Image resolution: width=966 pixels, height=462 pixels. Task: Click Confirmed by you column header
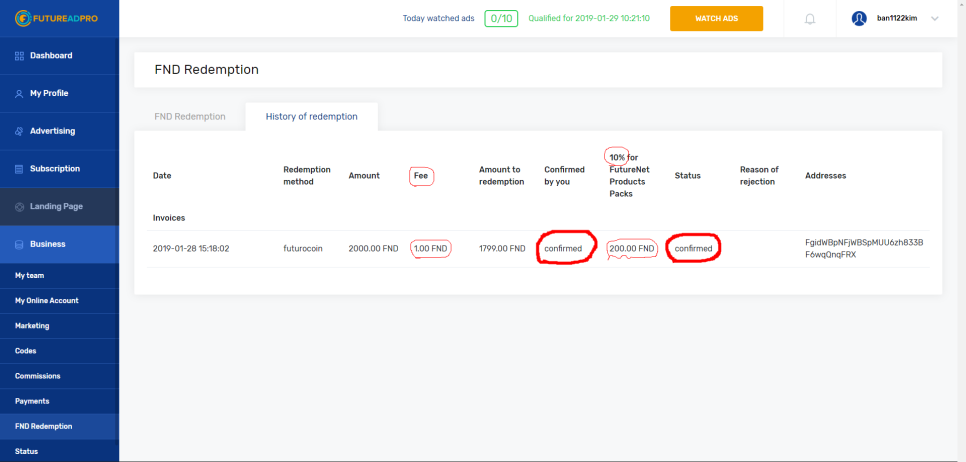(564, 176)
